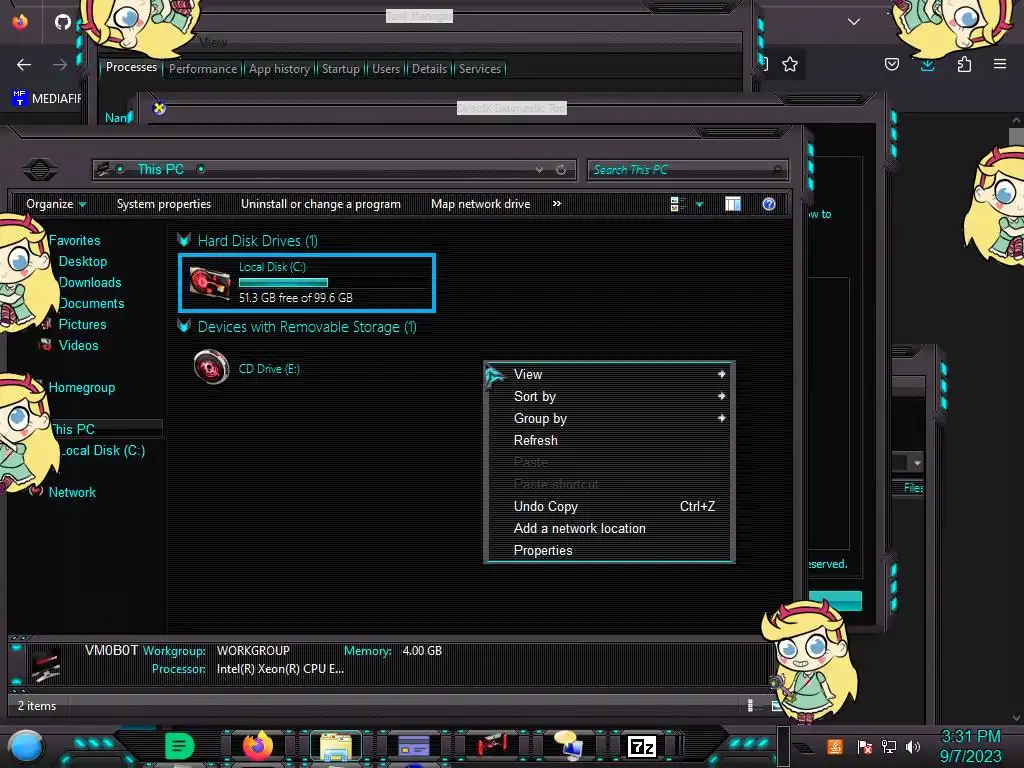Select Favorites in navigation pane

click(74, 240)
